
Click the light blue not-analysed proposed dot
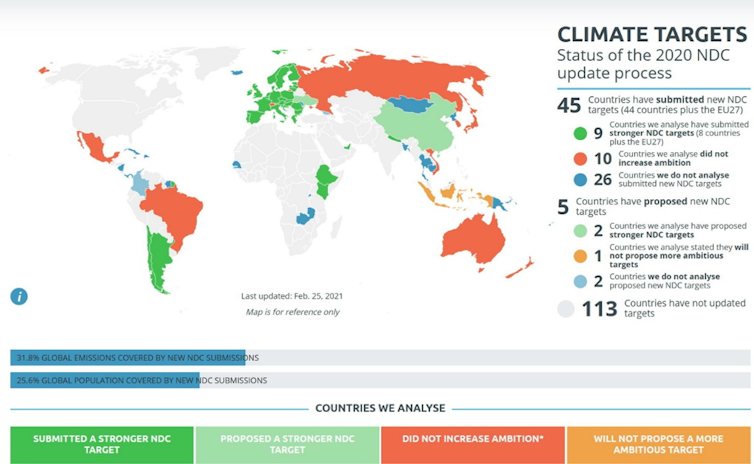click(x=568, y=282)
